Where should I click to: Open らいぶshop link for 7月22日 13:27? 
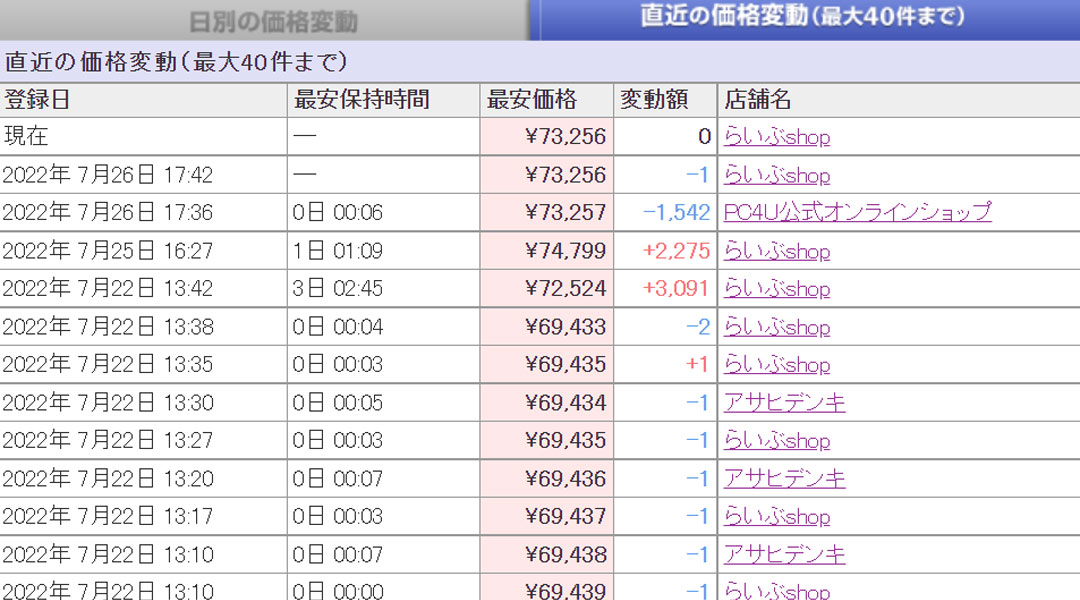click(x=776, y=440)
